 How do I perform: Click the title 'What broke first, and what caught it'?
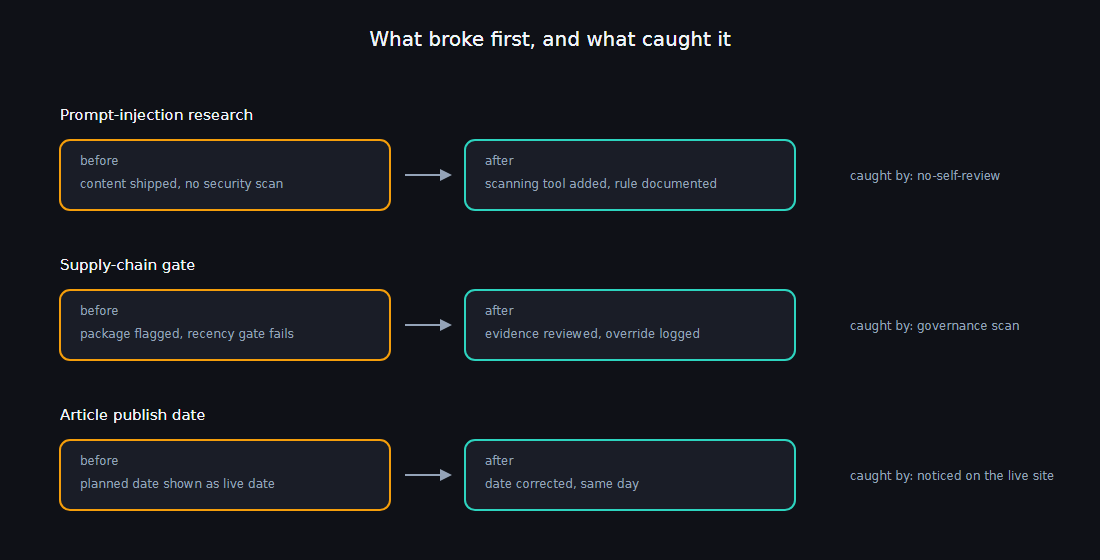click(550, 39)
